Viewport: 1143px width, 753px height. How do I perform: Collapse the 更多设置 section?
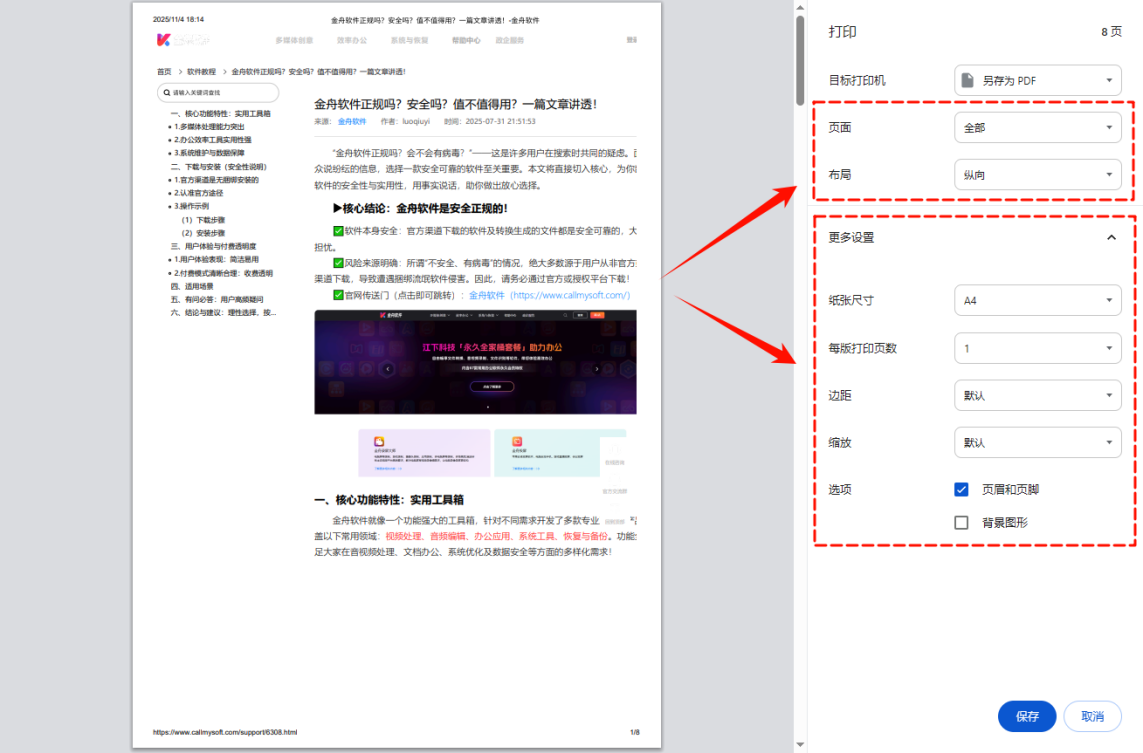(1110, 239)
